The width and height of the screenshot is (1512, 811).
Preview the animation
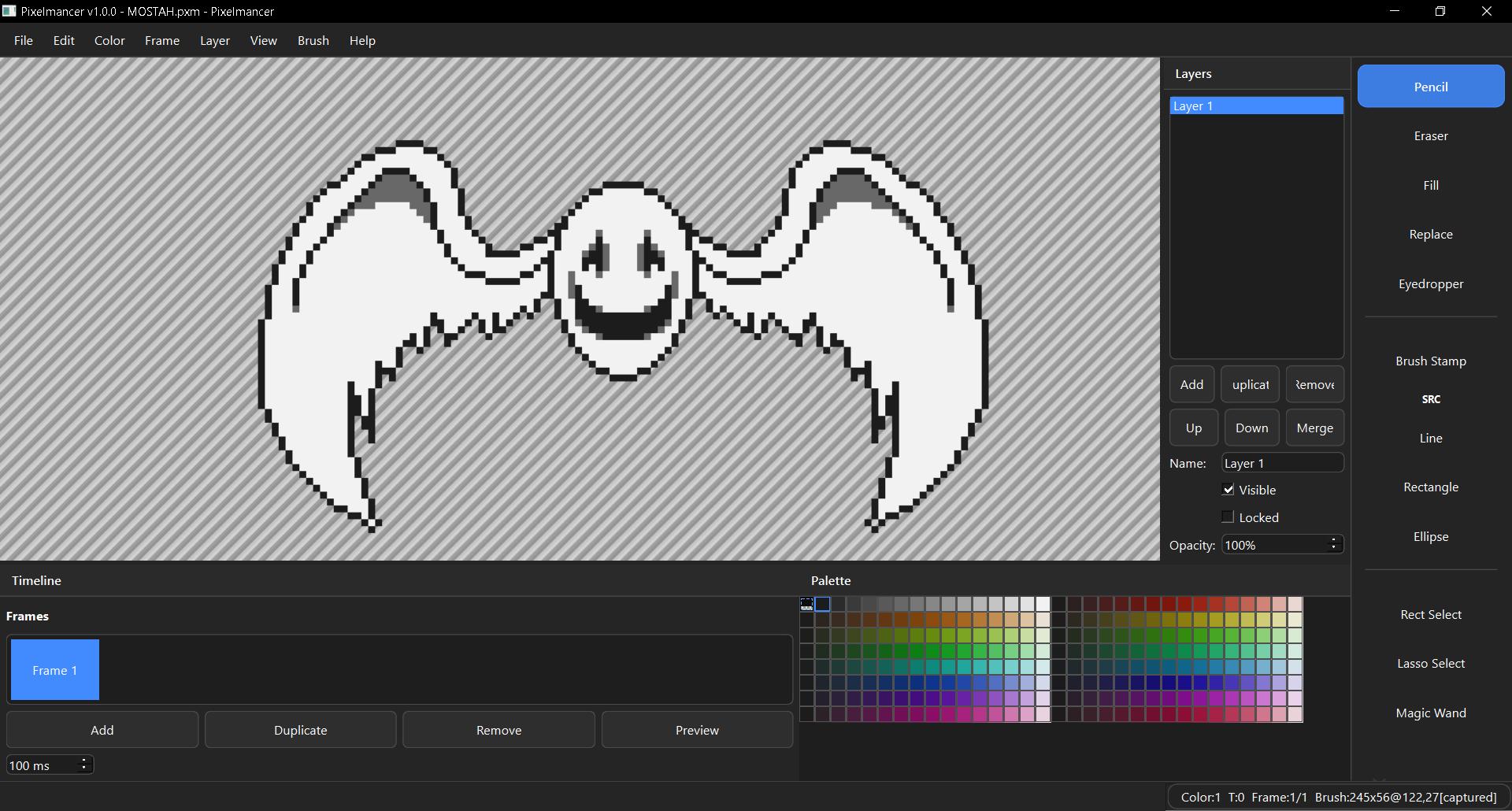pyautogui.click(x=698, y=730)
